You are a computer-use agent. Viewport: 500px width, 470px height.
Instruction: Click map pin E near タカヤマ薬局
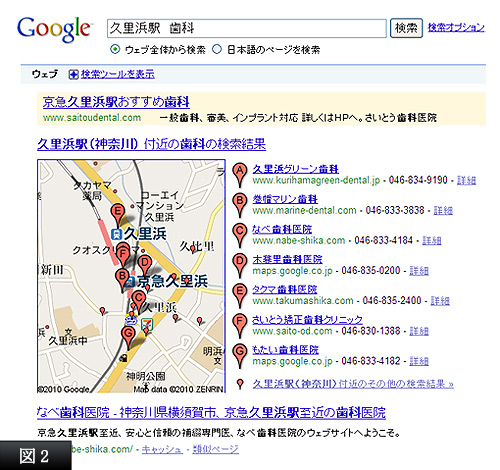(x=118, y=213)
